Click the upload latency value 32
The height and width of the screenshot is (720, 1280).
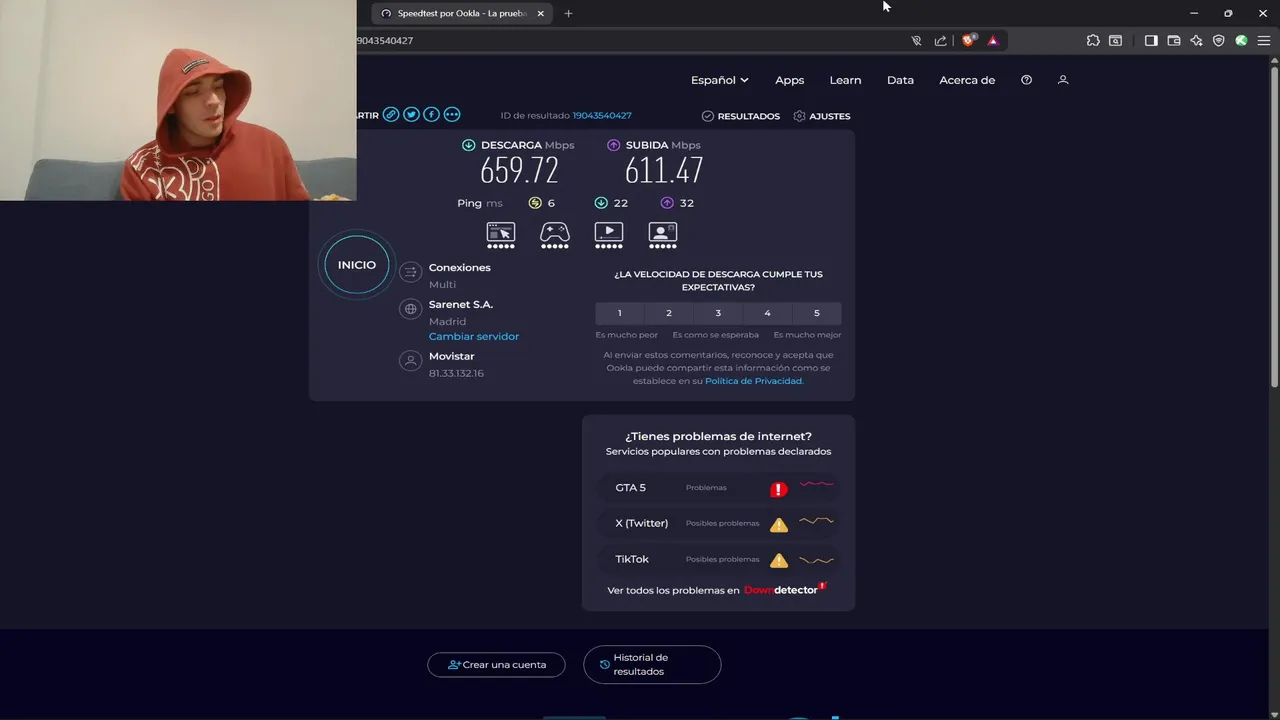[x=686, y=203]
